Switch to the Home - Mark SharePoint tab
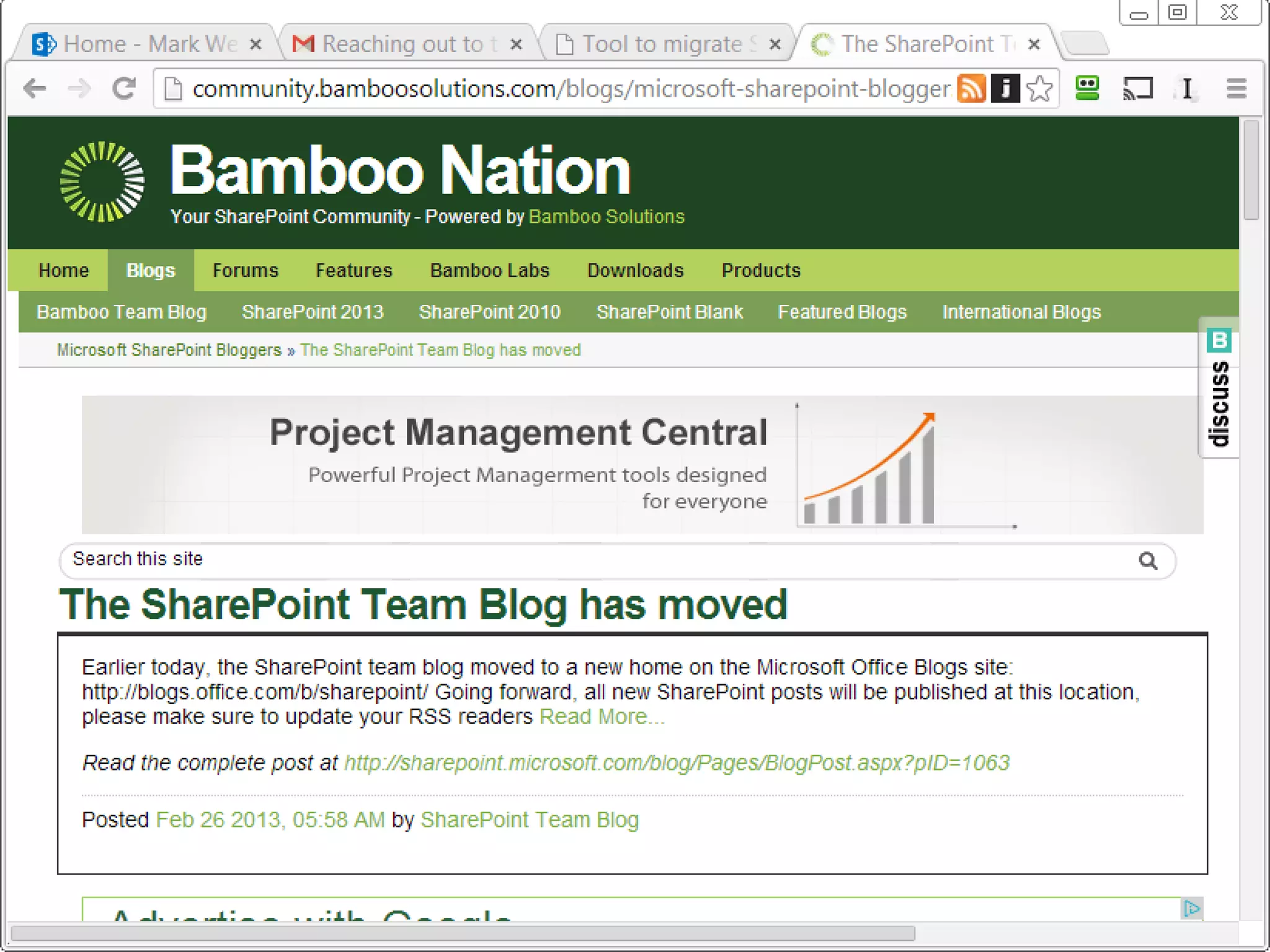This screenshot has width=1270, height=952. tap(149, 44)
